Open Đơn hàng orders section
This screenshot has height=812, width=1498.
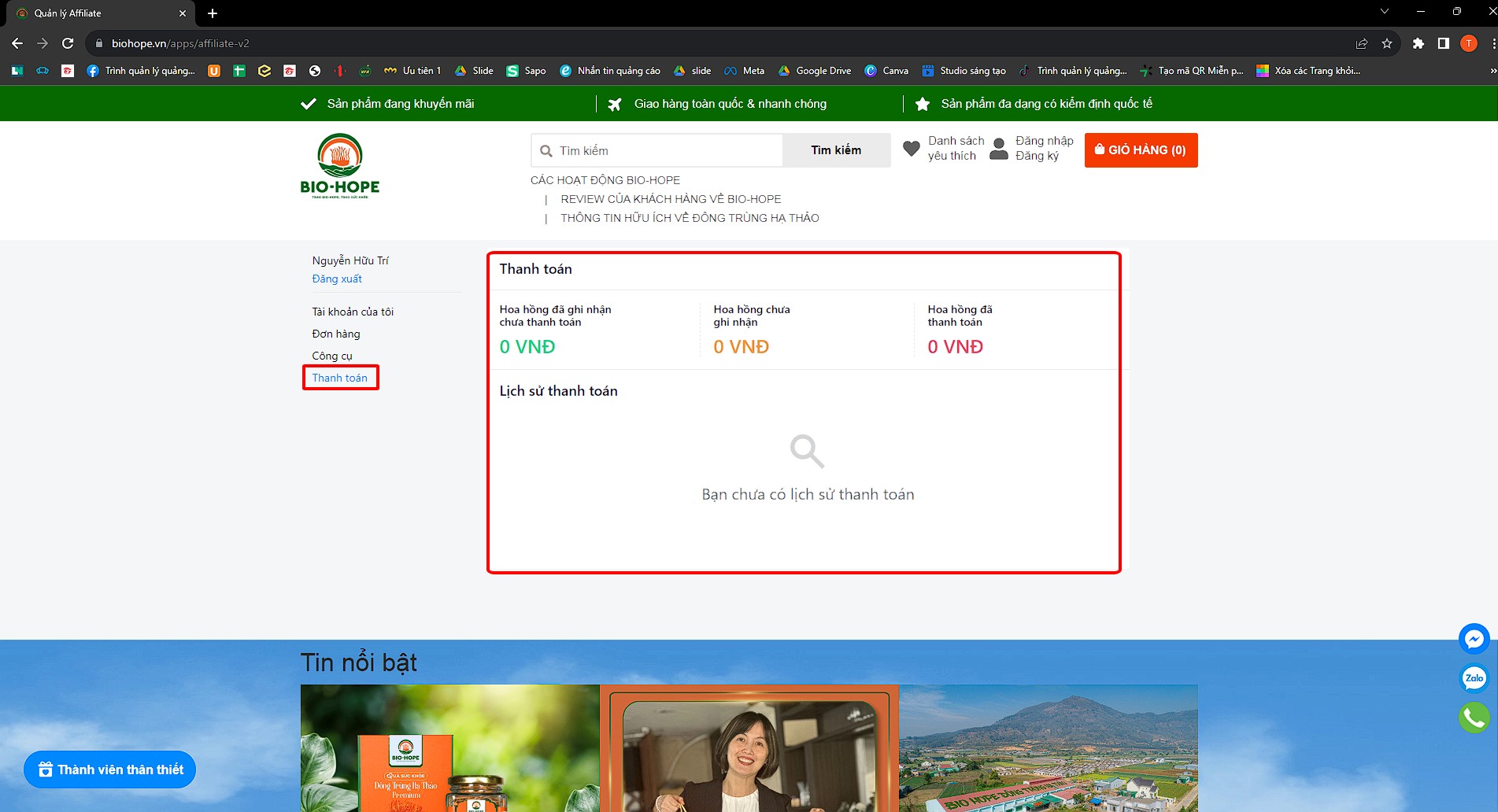tap(336, 334)
